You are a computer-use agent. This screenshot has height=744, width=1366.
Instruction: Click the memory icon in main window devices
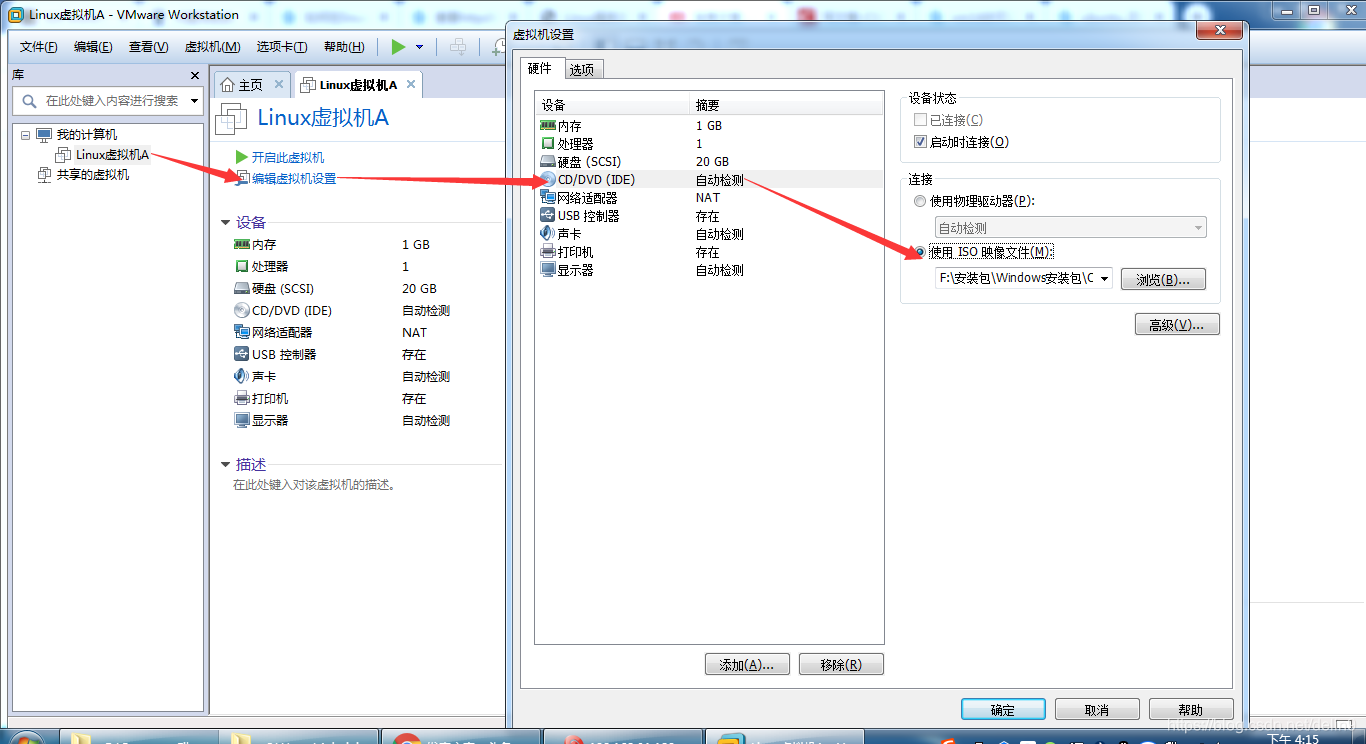click(x=241, y=244)
